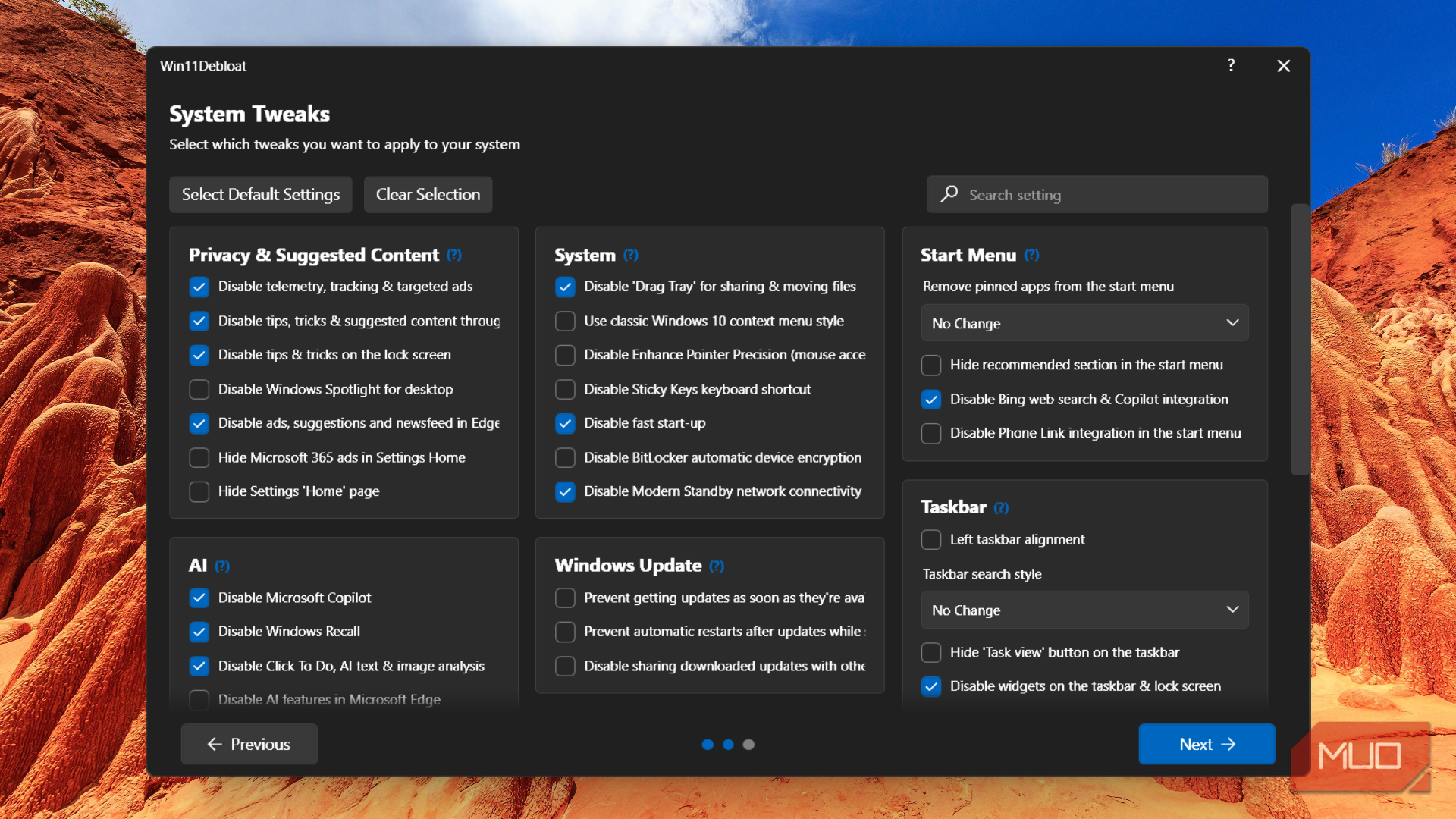Open Taskbar search style dropdown
The width and height of the screenshot is (1456, 819).
pos(1084,610)
